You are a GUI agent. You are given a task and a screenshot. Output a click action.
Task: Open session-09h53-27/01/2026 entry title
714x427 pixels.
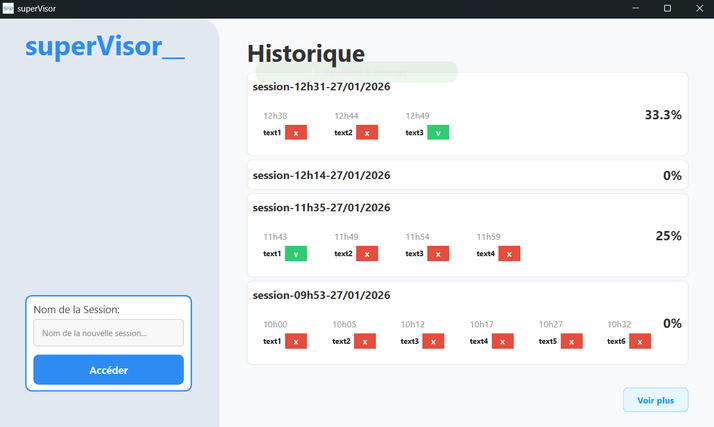click(321, 295)
